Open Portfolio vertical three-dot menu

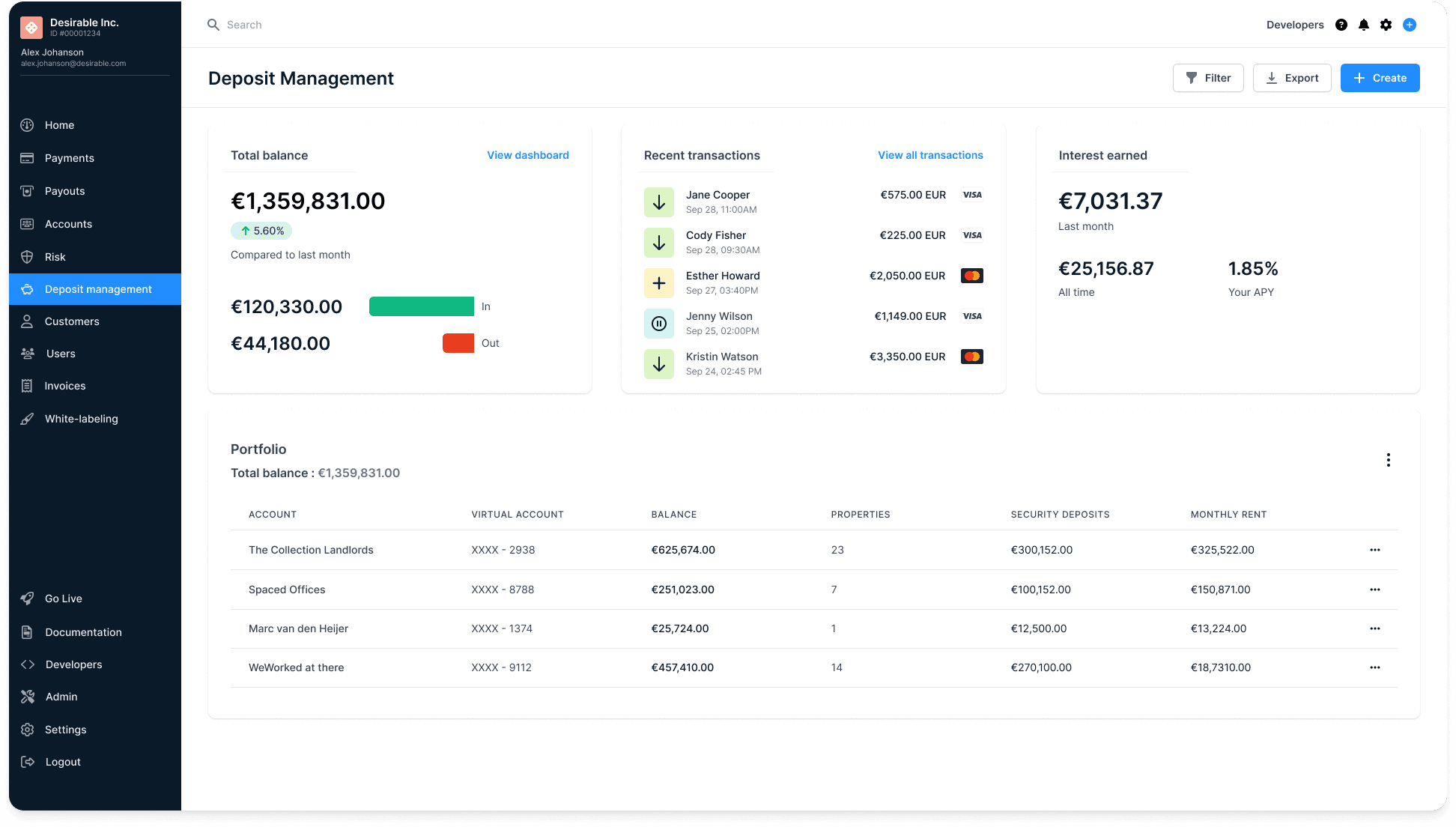coord(1389,460)
